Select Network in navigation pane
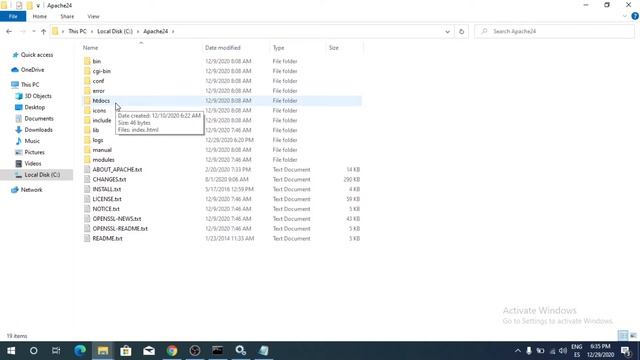 (27, 190)
